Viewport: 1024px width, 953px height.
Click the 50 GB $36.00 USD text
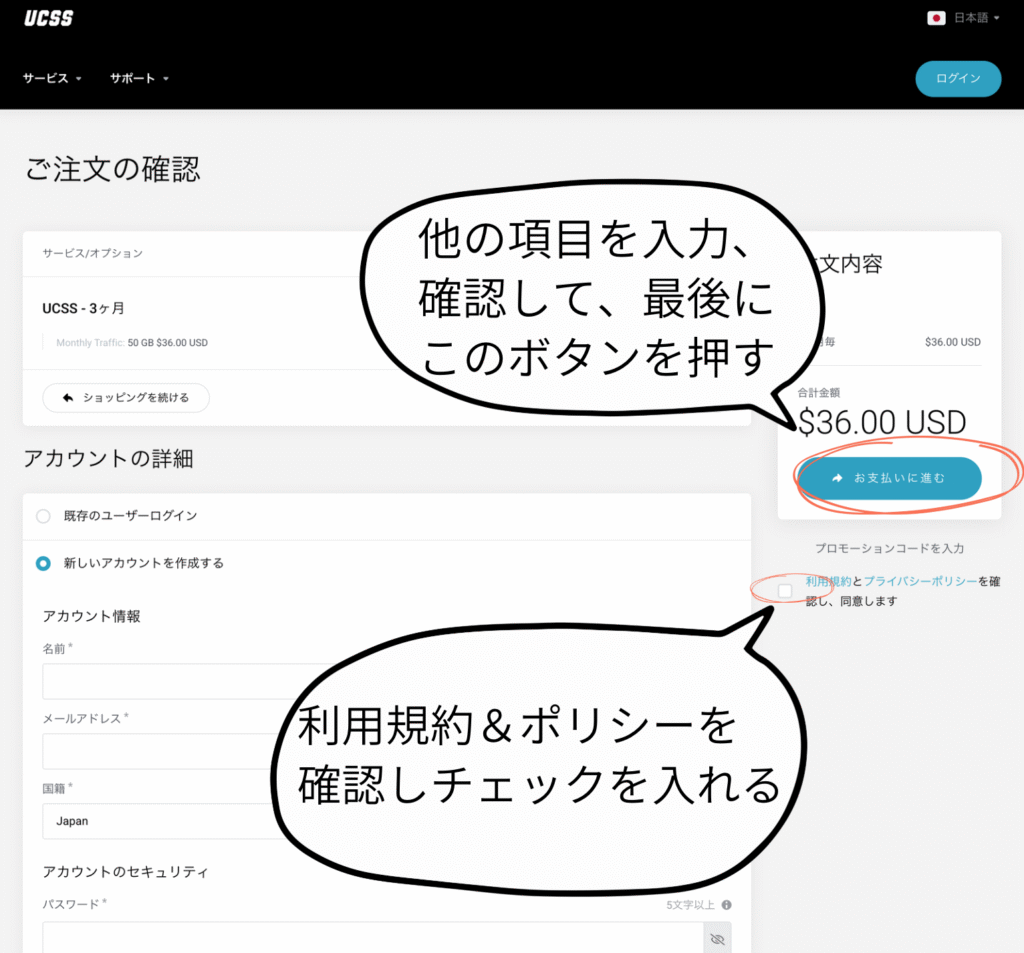[168, 343]
